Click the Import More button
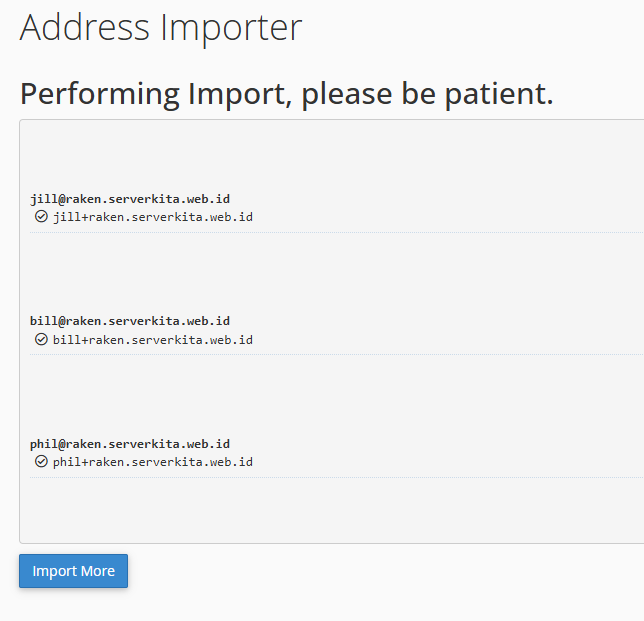644x621 pixels. tap(74, 571)
